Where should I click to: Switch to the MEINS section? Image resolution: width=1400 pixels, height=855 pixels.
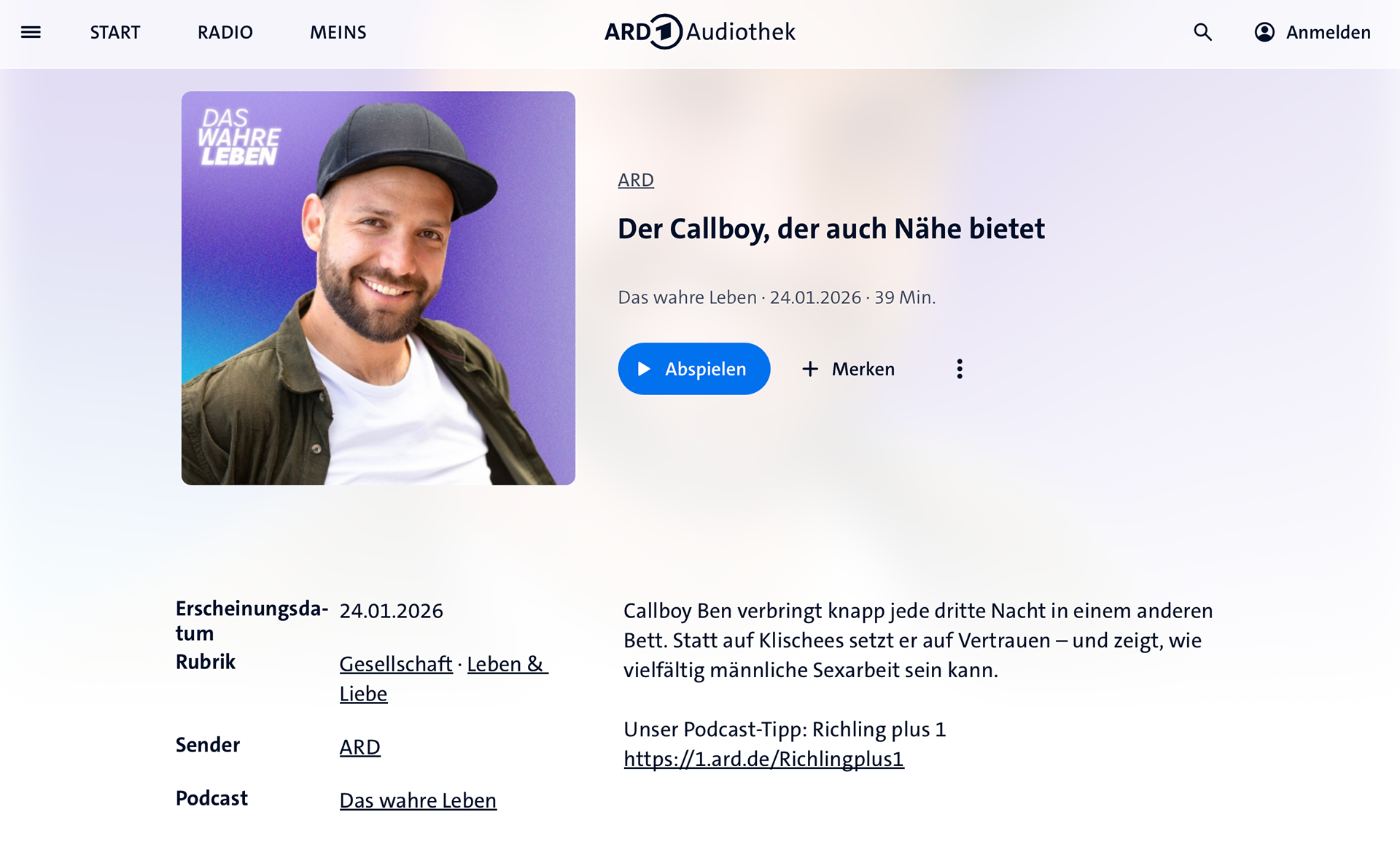pyautogui.click(x=338, y=32)
